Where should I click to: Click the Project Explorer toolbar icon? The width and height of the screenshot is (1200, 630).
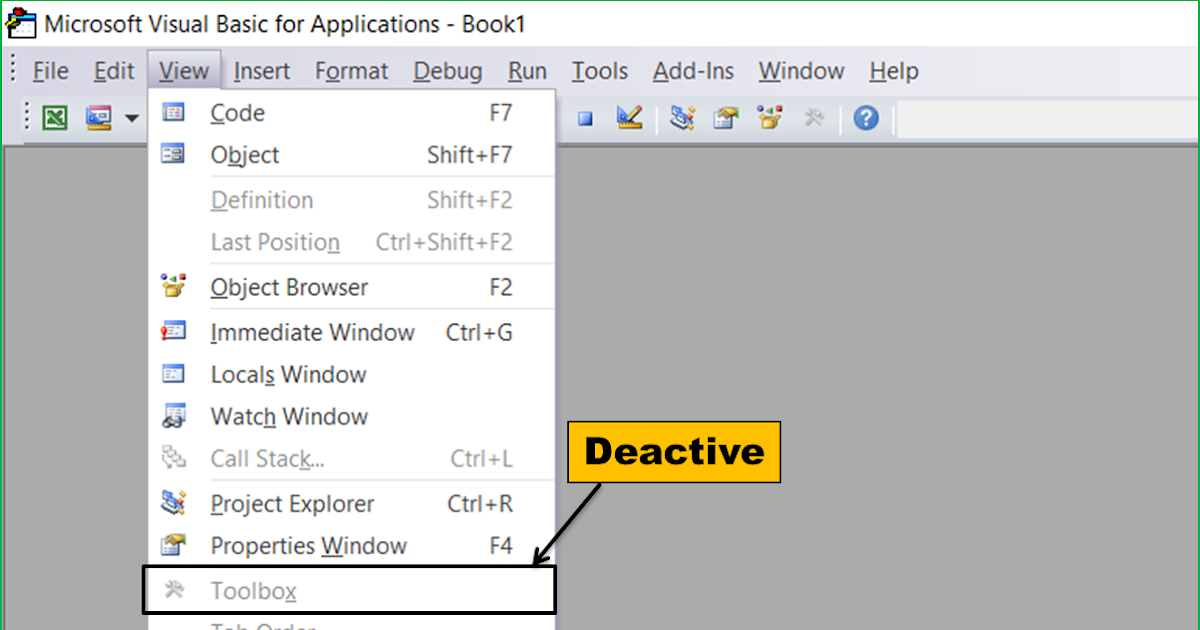point(683,118)
